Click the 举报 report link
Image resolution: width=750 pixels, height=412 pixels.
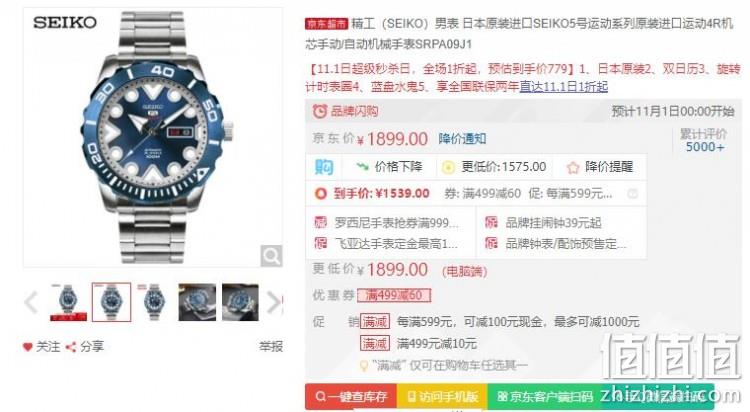click(x=271, y=346)
